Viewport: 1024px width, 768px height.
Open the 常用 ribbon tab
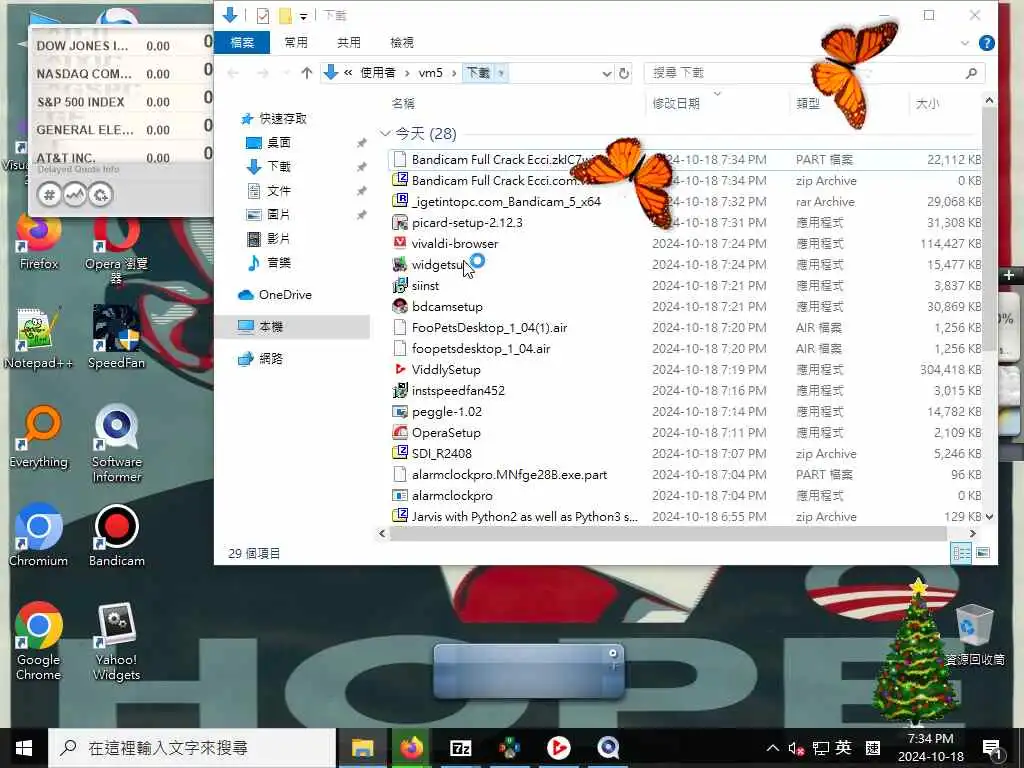296,42
